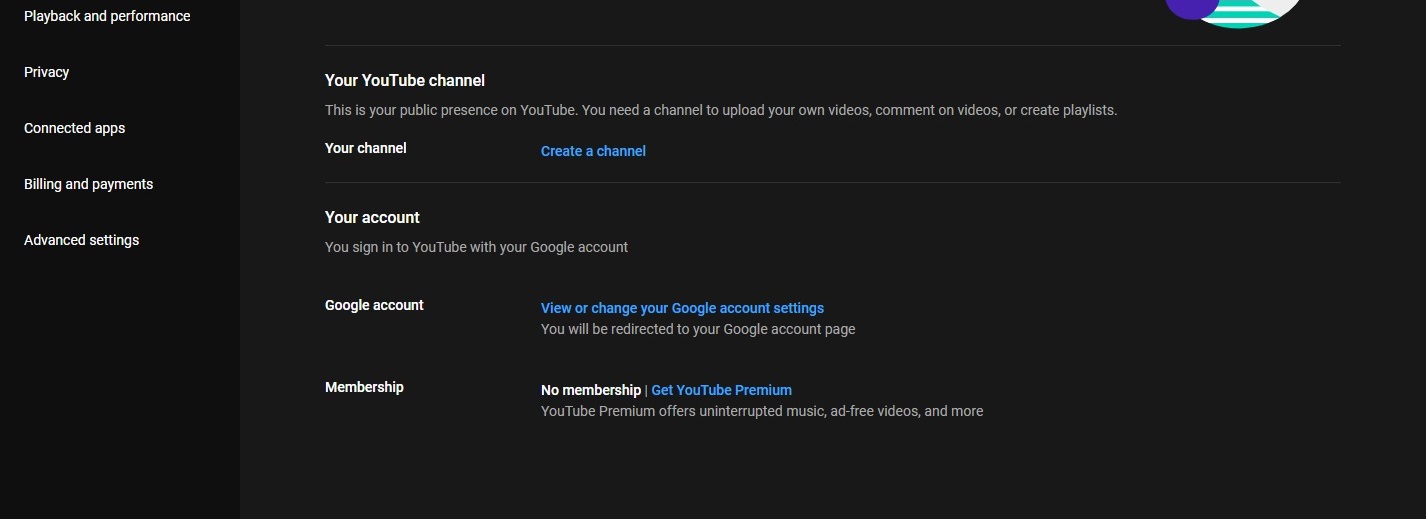
Task: Select the Your YouTube channel heading
Action: point(405,80)
